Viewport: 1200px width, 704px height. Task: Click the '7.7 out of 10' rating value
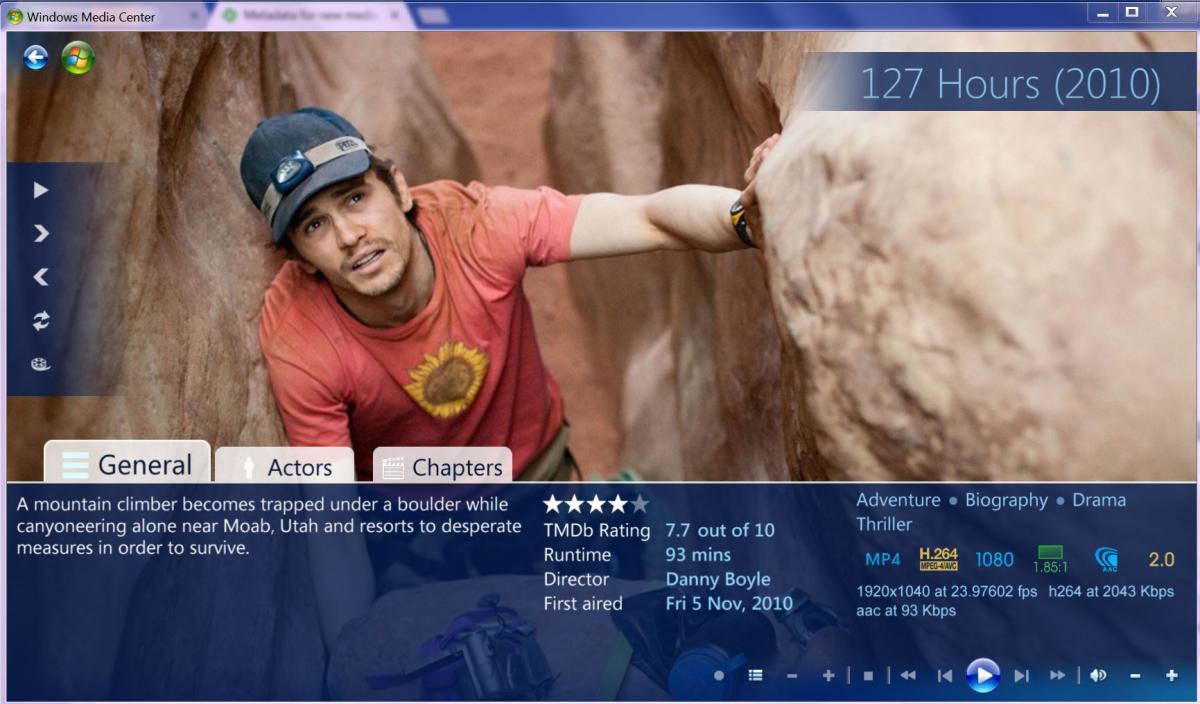point(720,530)
